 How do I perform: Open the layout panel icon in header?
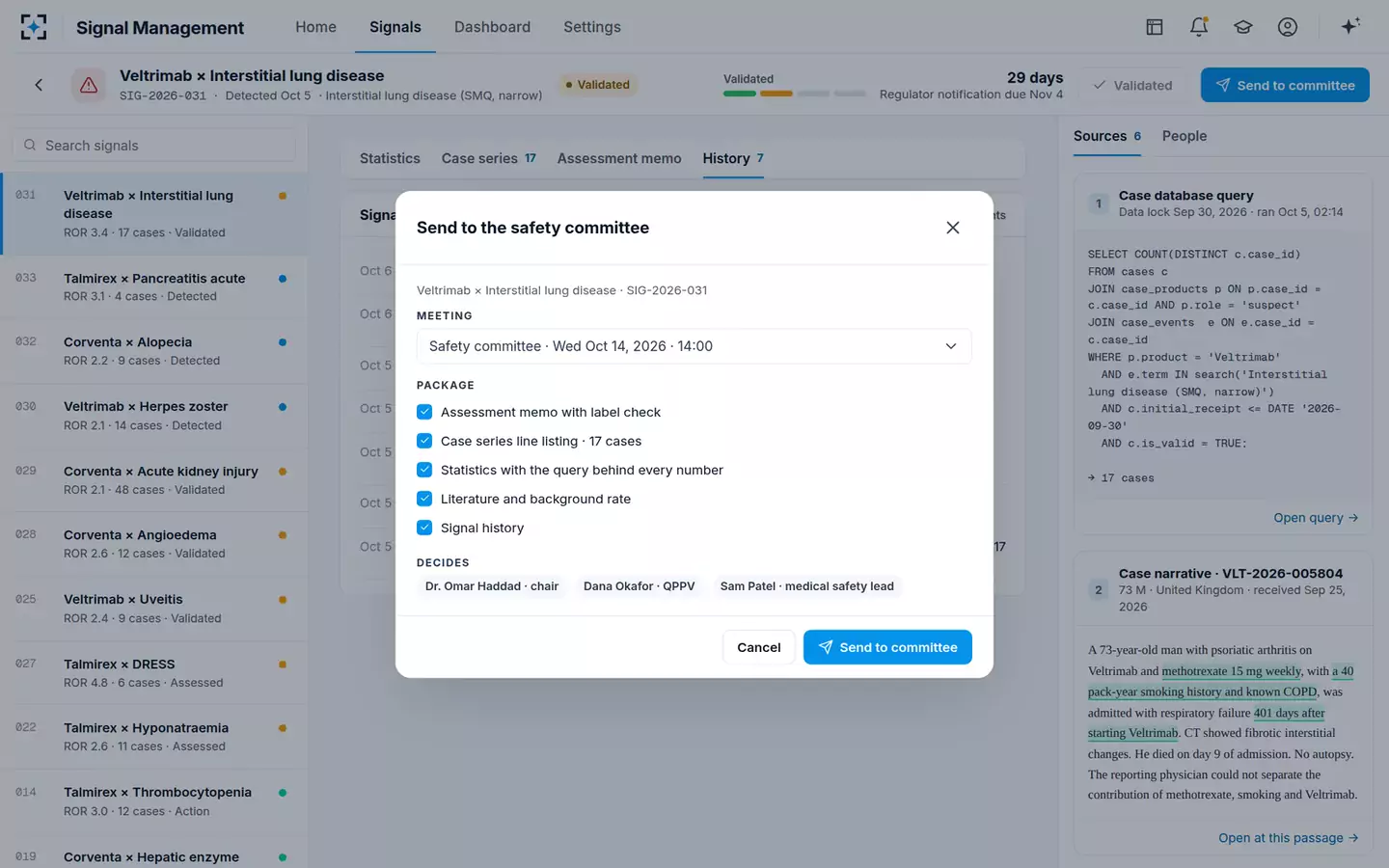click(x=1155, y=27)
